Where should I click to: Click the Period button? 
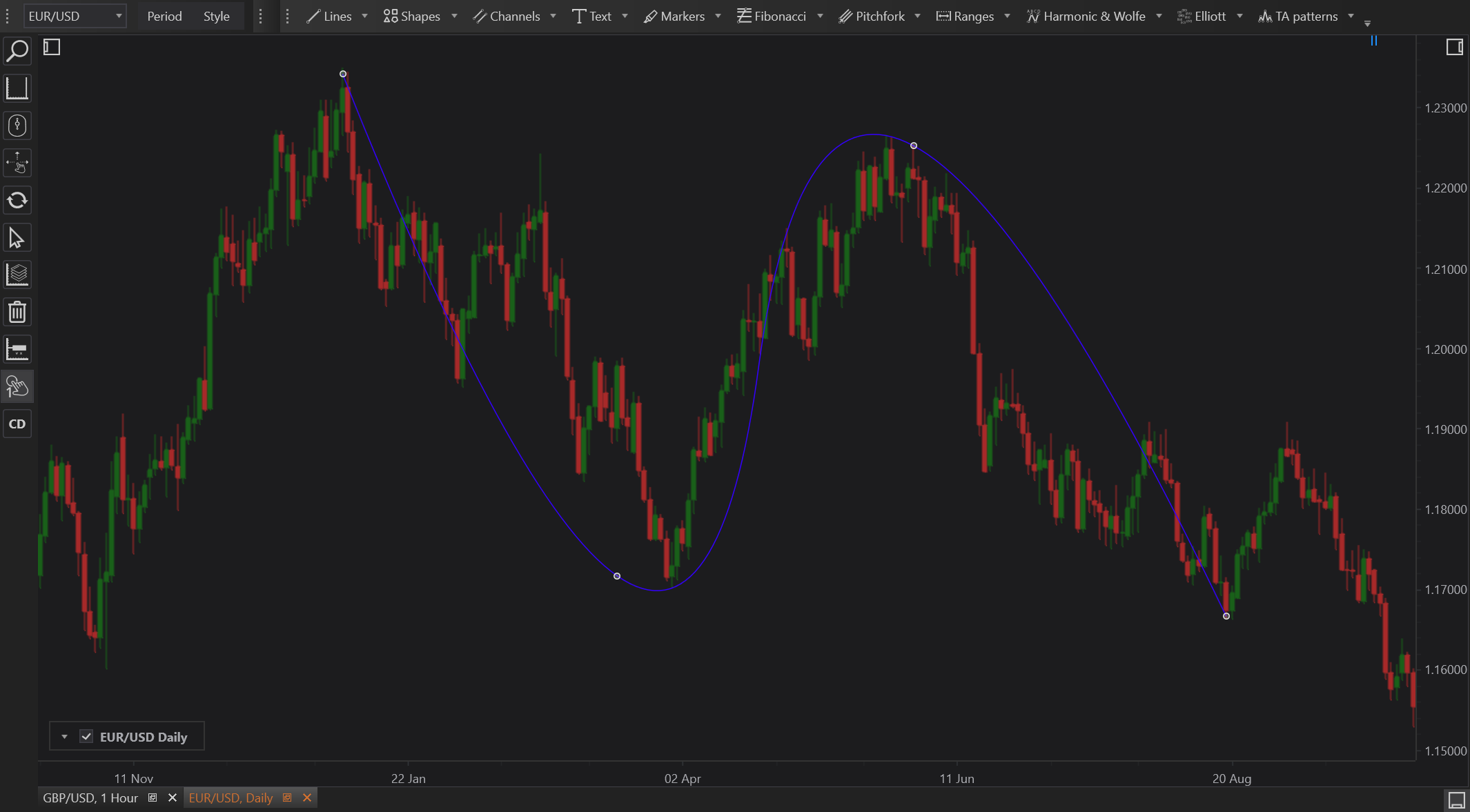tap(164, 16)
